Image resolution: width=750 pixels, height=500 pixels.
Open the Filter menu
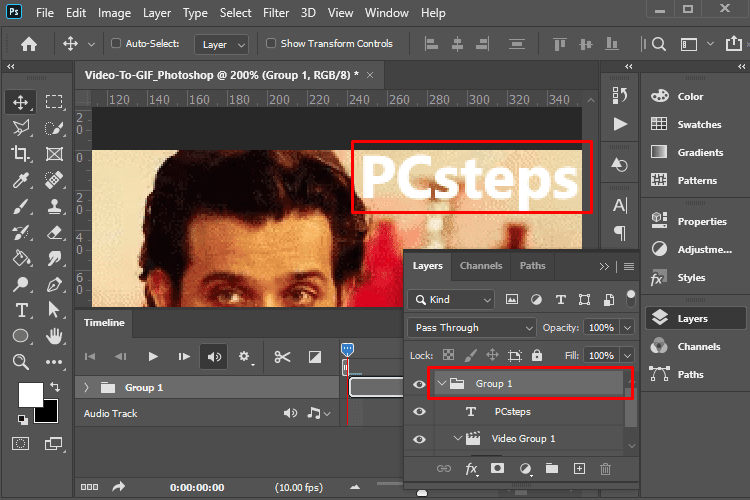tap(276, 13)
